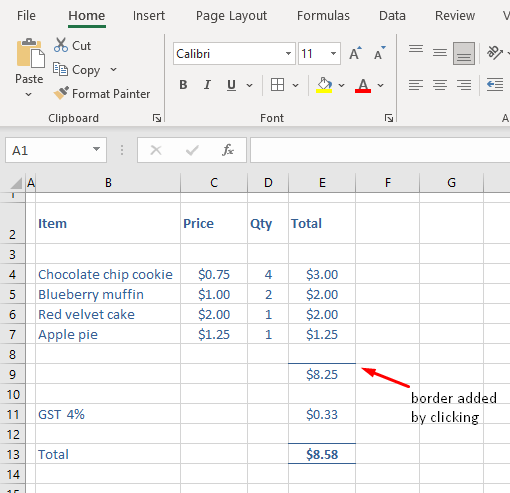This screenshot has height=493, width=510.
Task: Select the GST 4% cell
Action: click(x=108, y=414)
